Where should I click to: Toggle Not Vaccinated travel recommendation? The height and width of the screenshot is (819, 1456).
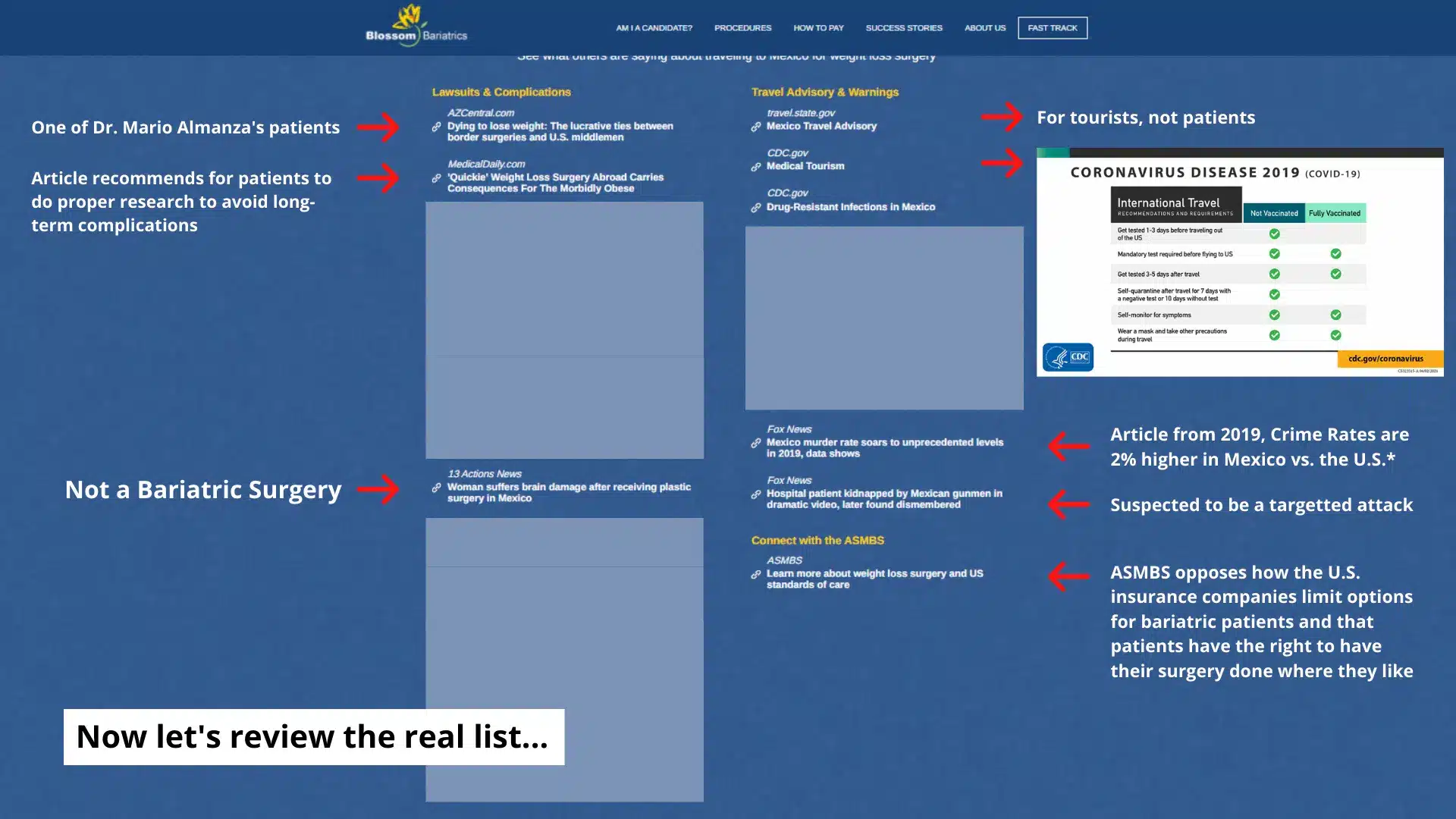click(x=1273, y=211)
